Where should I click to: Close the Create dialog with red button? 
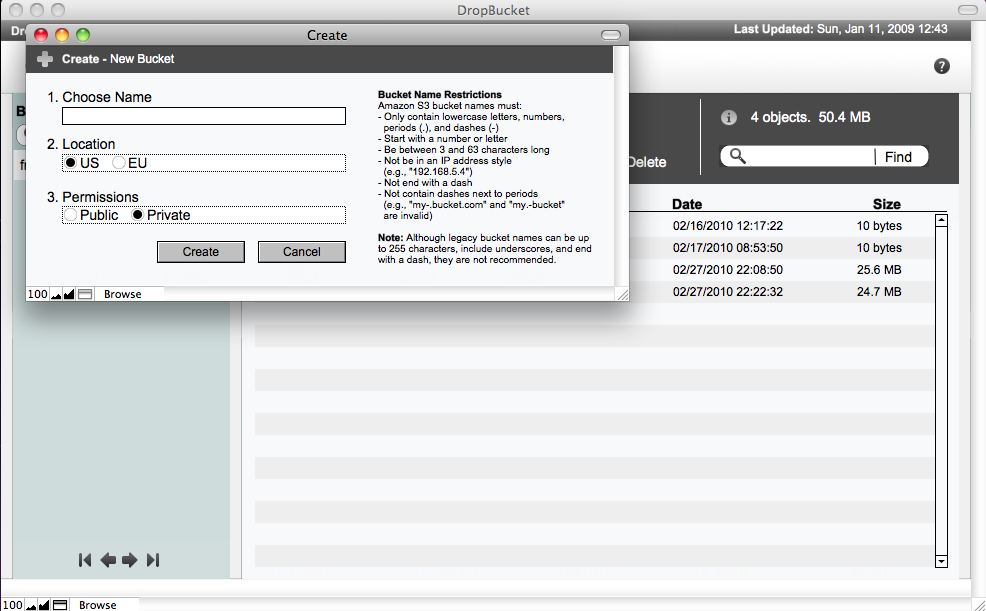41,35
